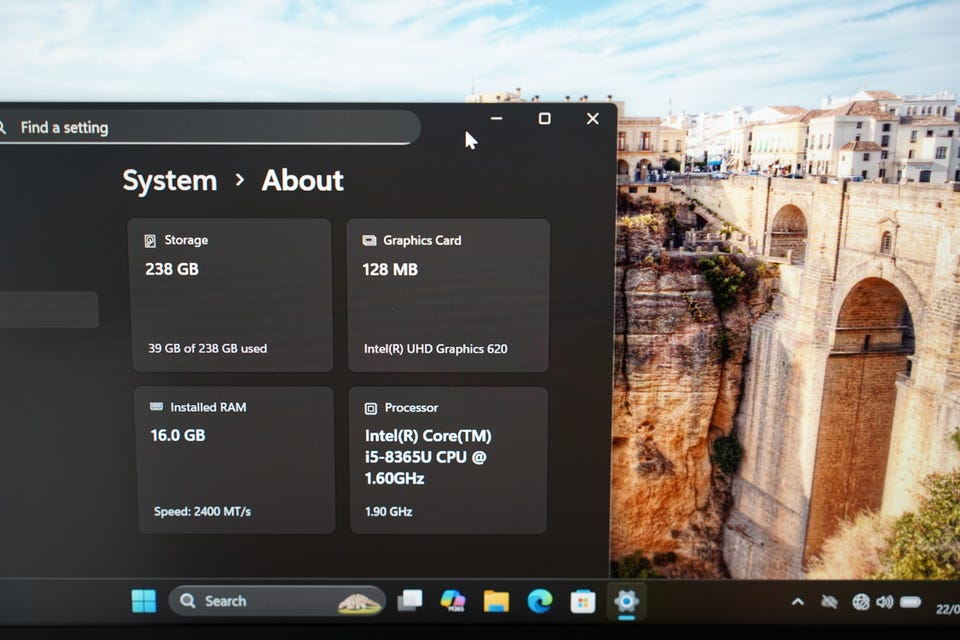960x640 pixels.
Task: Maximize the Settings window
Action: click(x=544, y=118)
